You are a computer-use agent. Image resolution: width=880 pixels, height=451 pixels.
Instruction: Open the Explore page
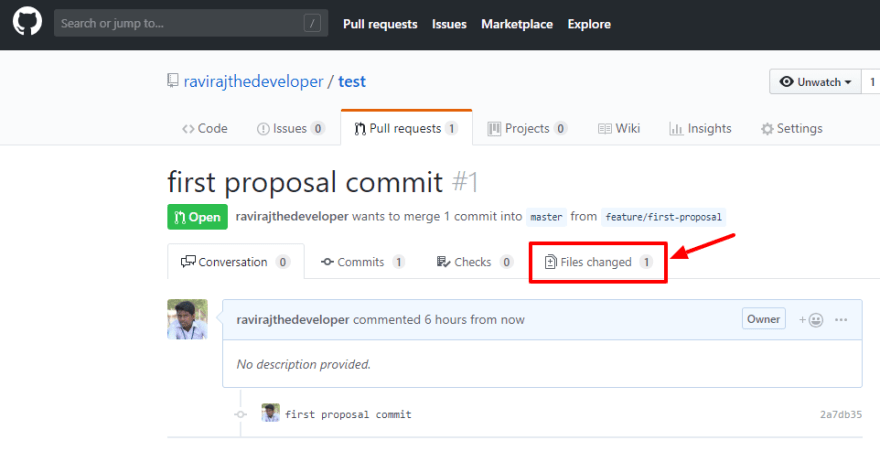pos(589,24)
